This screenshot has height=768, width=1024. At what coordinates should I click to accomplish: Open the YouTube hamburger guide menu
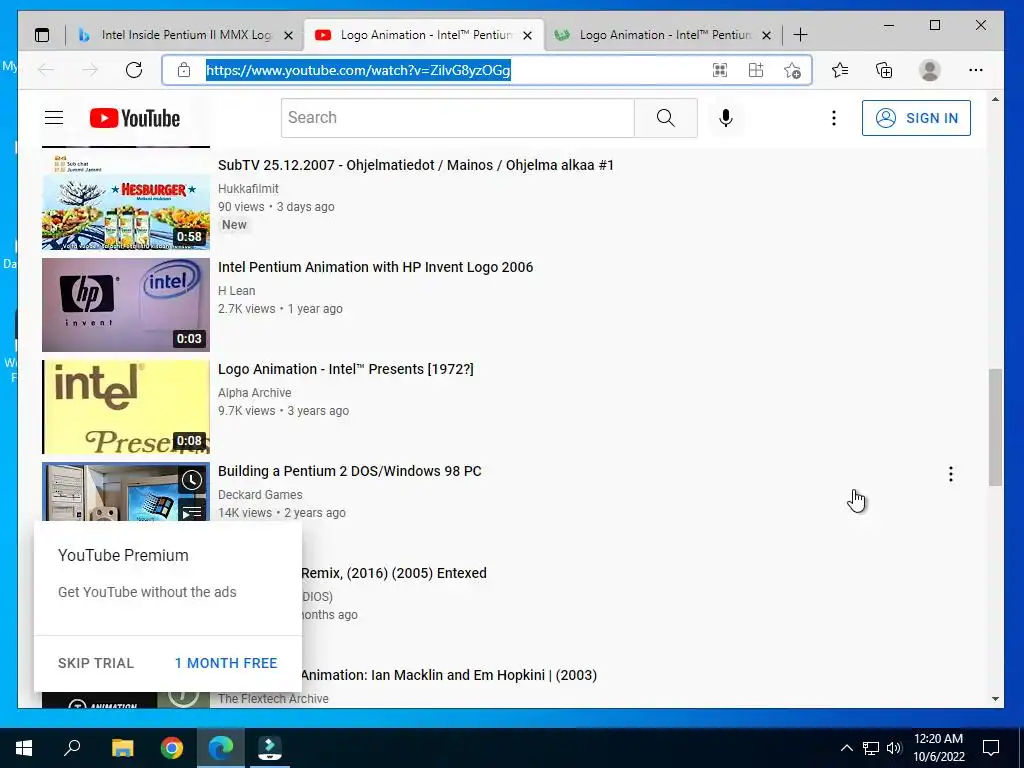coord(54,118)
